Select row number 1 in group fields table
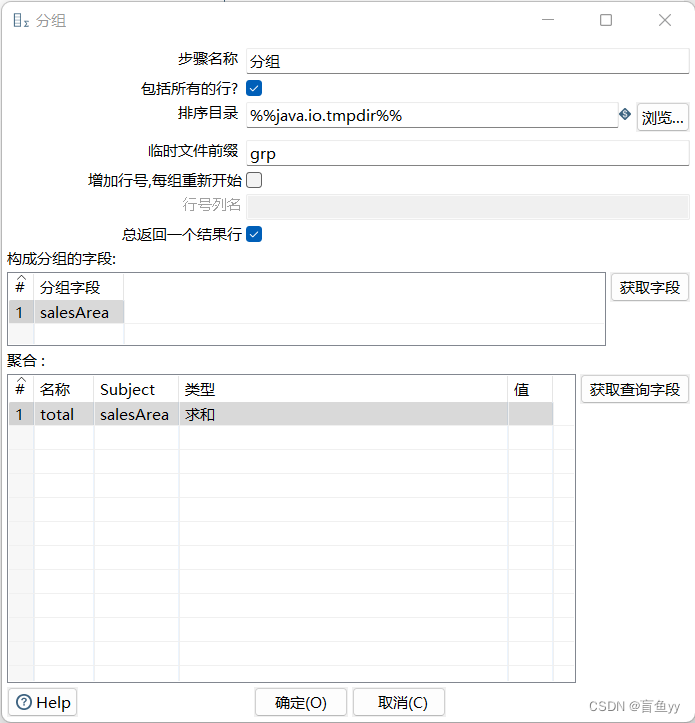Image resolution: width=695 pixels, height=723 pixels. [21, 312]
